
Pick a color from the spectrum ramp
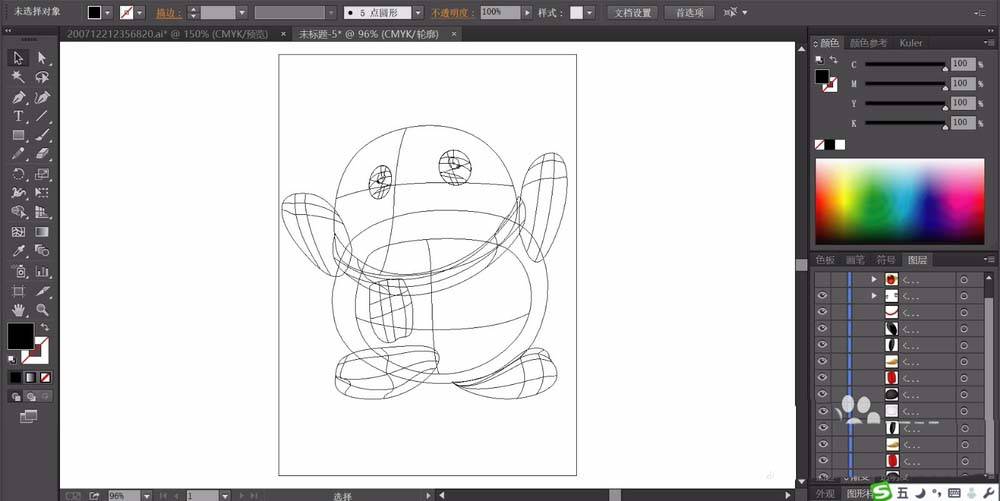(899, 201)
